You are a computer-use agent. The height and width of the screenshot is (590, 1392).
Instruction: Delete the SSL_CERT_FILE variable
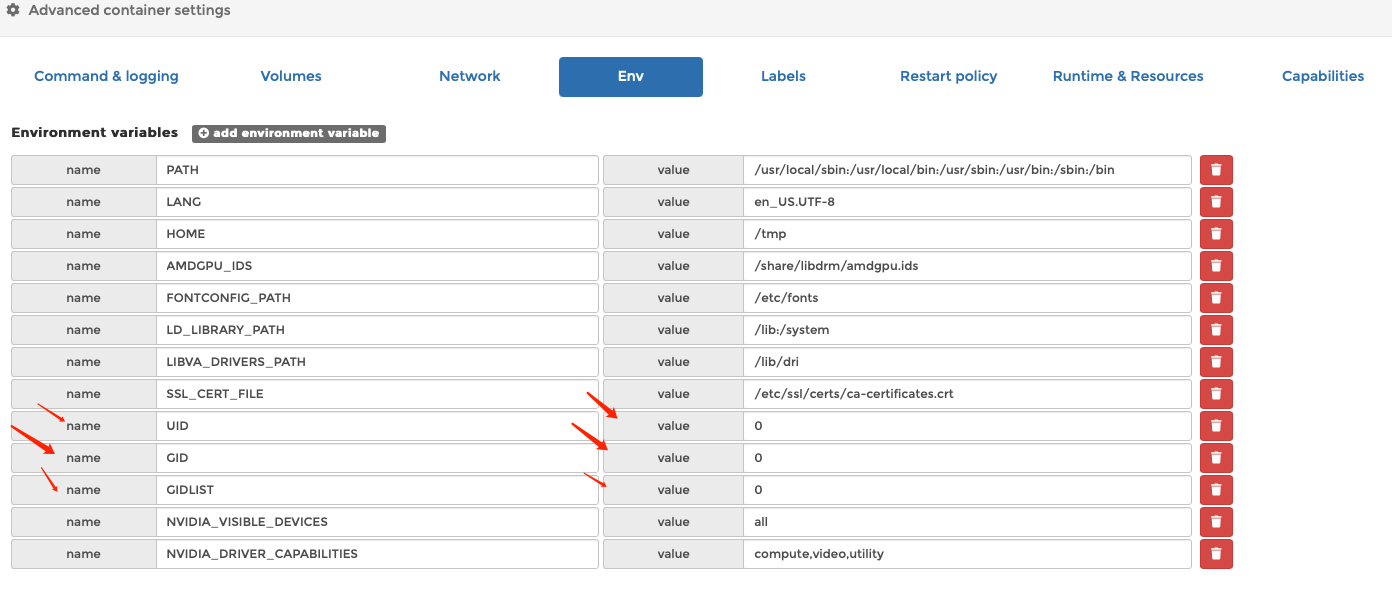(1216, 394)
